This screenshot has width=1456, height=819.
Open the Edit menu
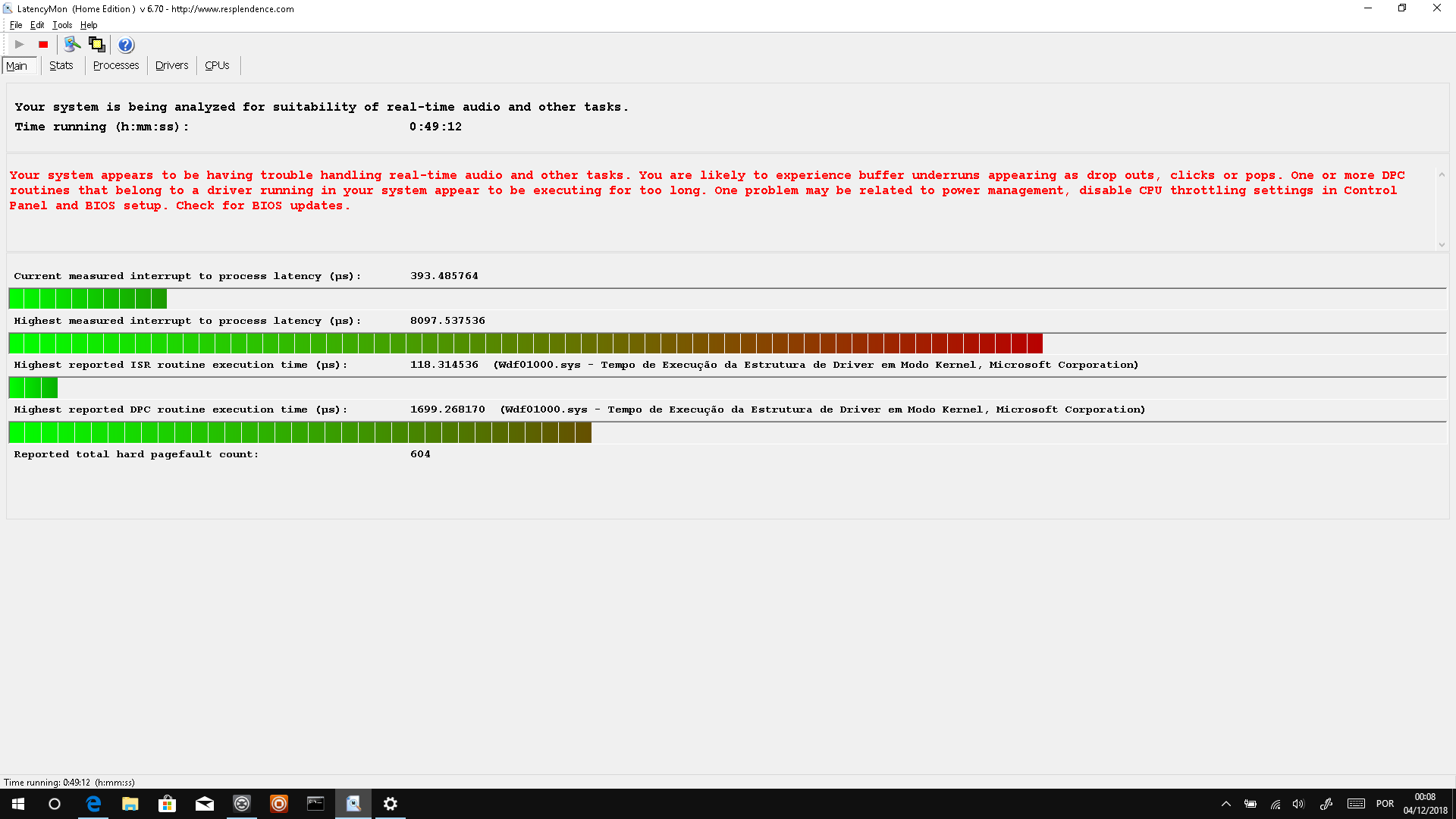click(x=37, y=25)
